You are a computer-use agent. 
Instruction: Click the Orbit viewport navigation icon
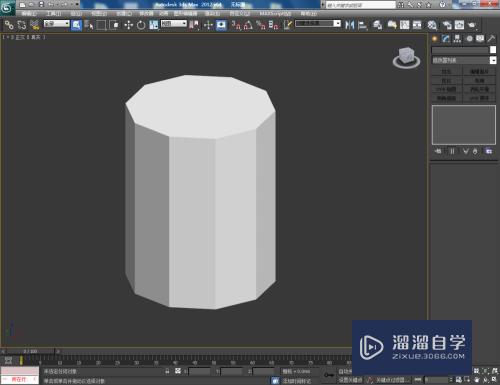click(486, 380)
